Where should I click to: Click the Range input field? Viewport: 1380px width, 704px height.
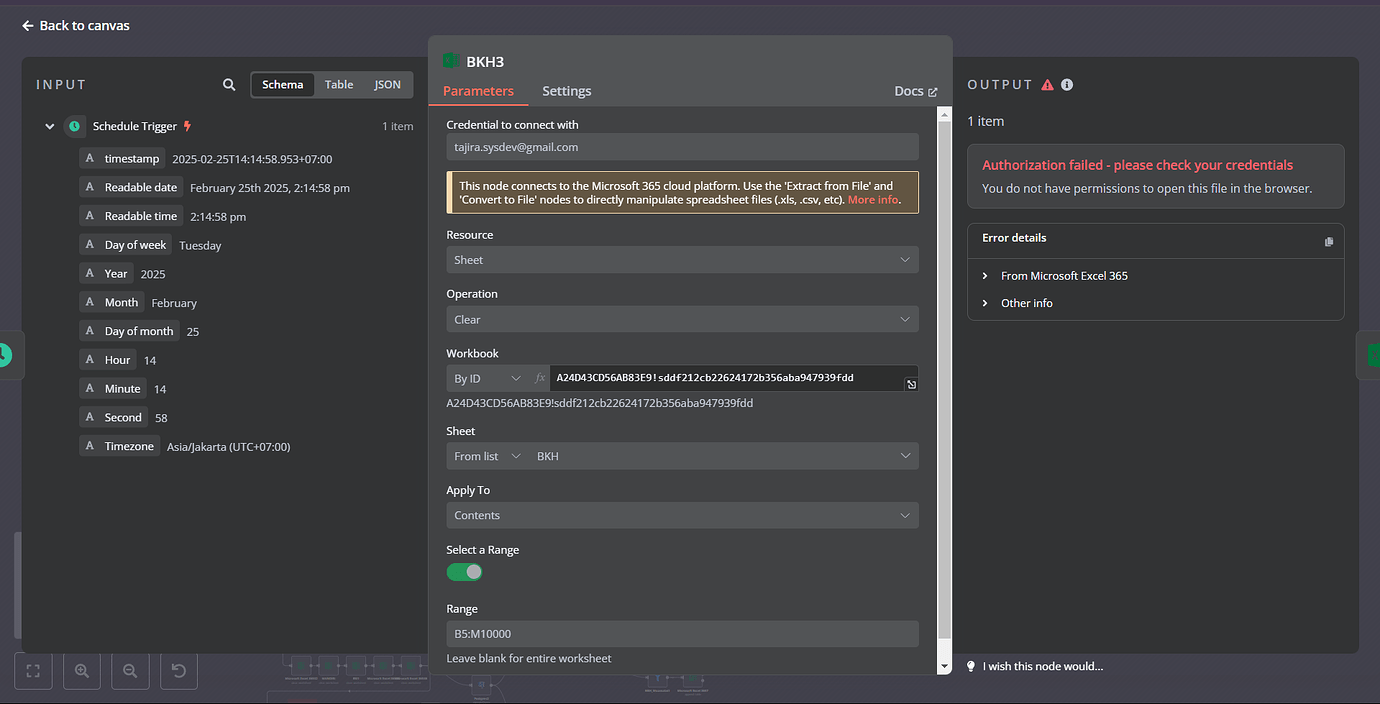pyautogui.click(x=682, y=634)
